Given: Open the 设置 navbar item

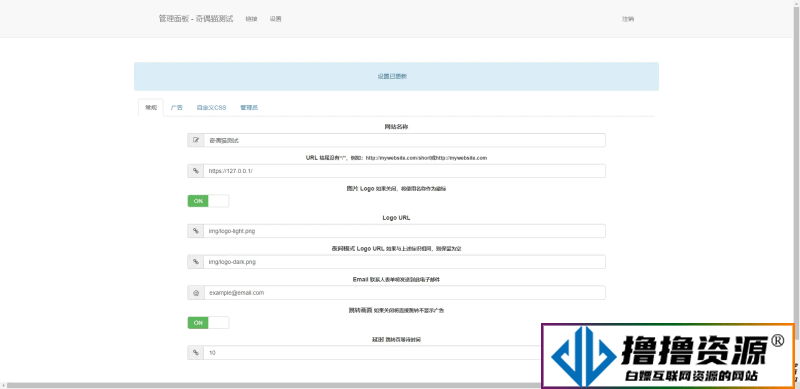Looking at the screenshot, I should pyautogui.click(x=276, y=19).
